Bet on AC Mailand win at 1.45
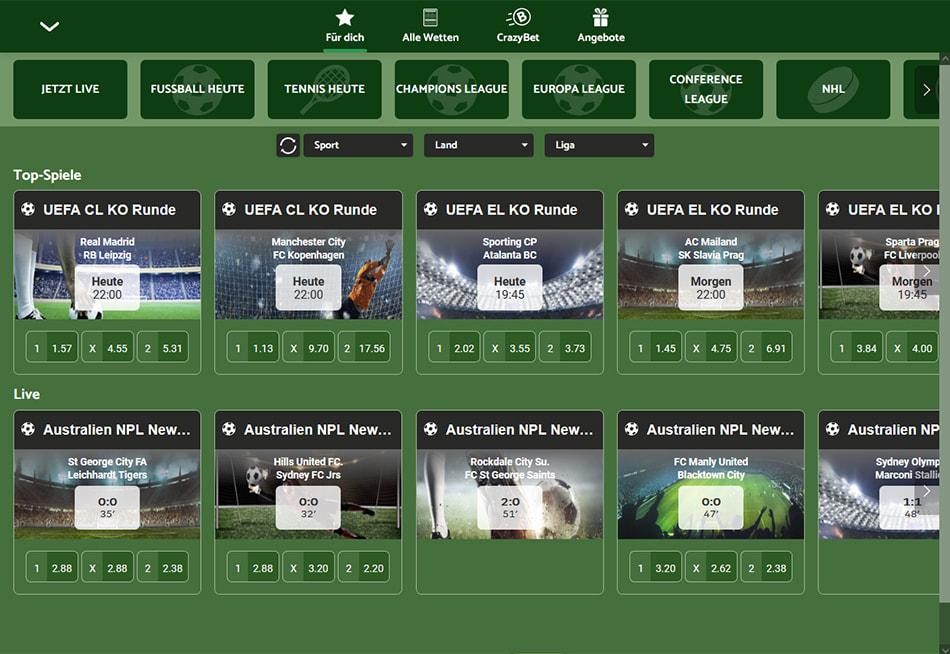 coord(656,349)
